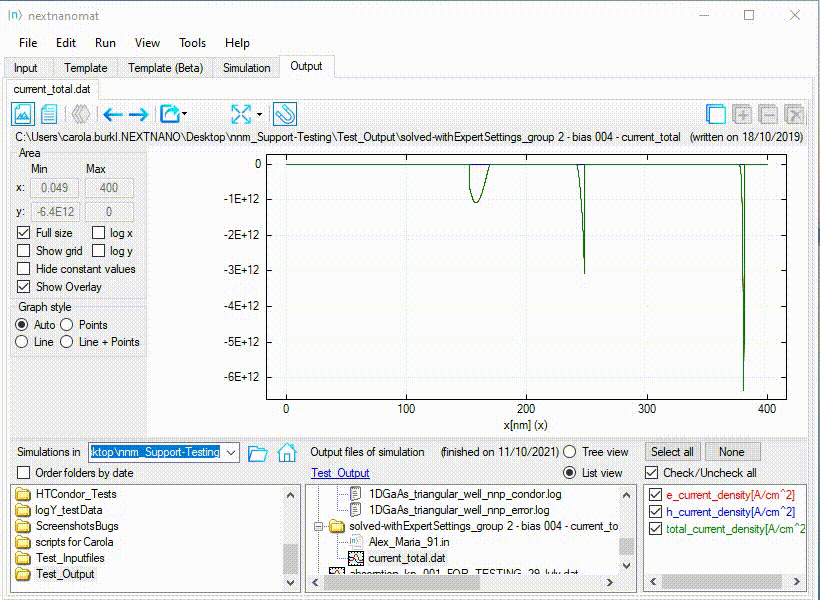Select the Line + Points graph style
The height and width of the screenshot is (600, 820).
tap(67, 342)
